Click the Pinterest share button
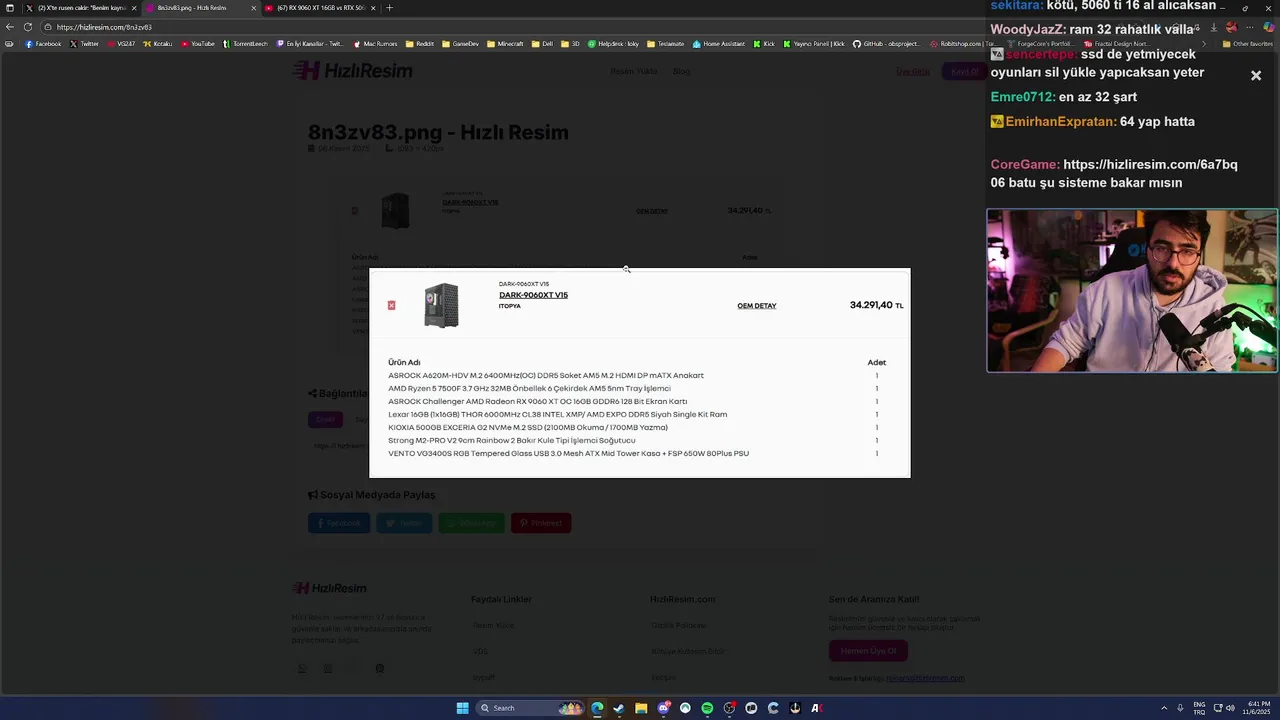 (x=541, y=523)
